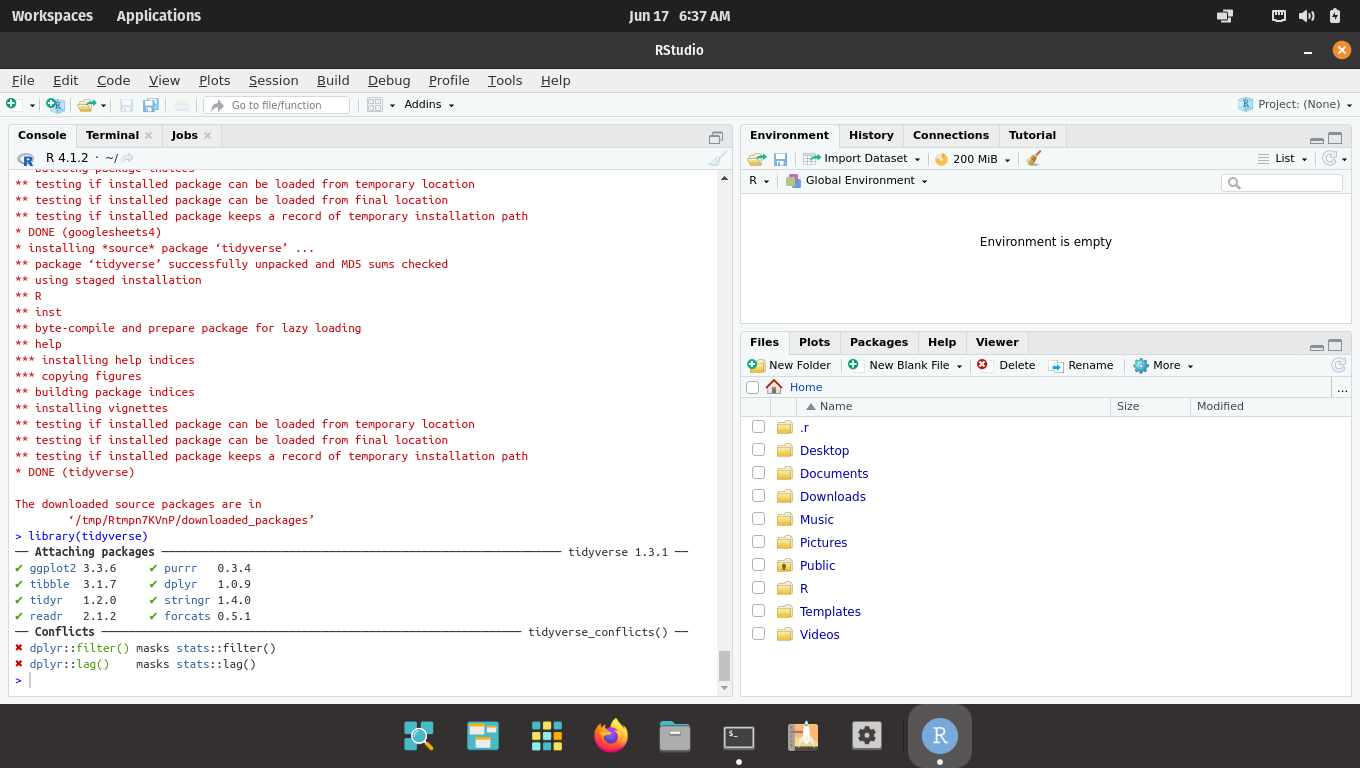Viewport: 1360px width, 768px height.
Task: Click the volume icon in system tray
Action: (1306, 16)
